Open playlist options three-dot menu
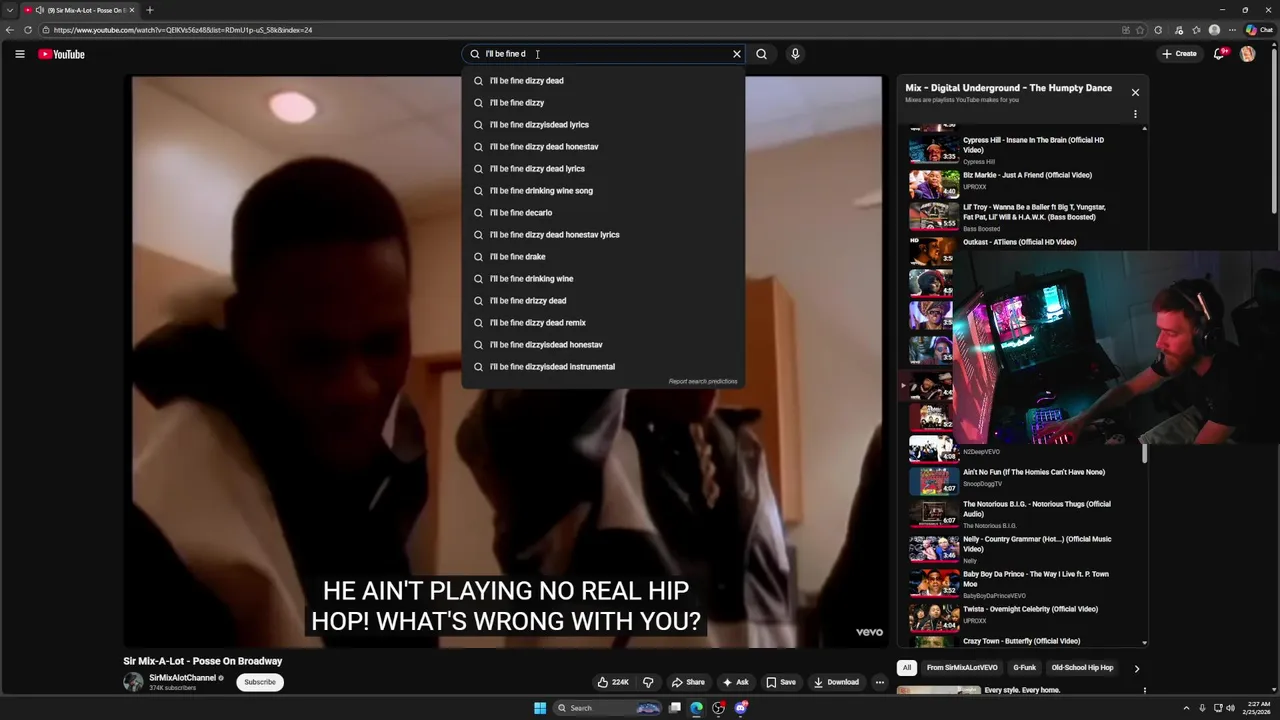The image size is (1280, 720). [1135, 114]
